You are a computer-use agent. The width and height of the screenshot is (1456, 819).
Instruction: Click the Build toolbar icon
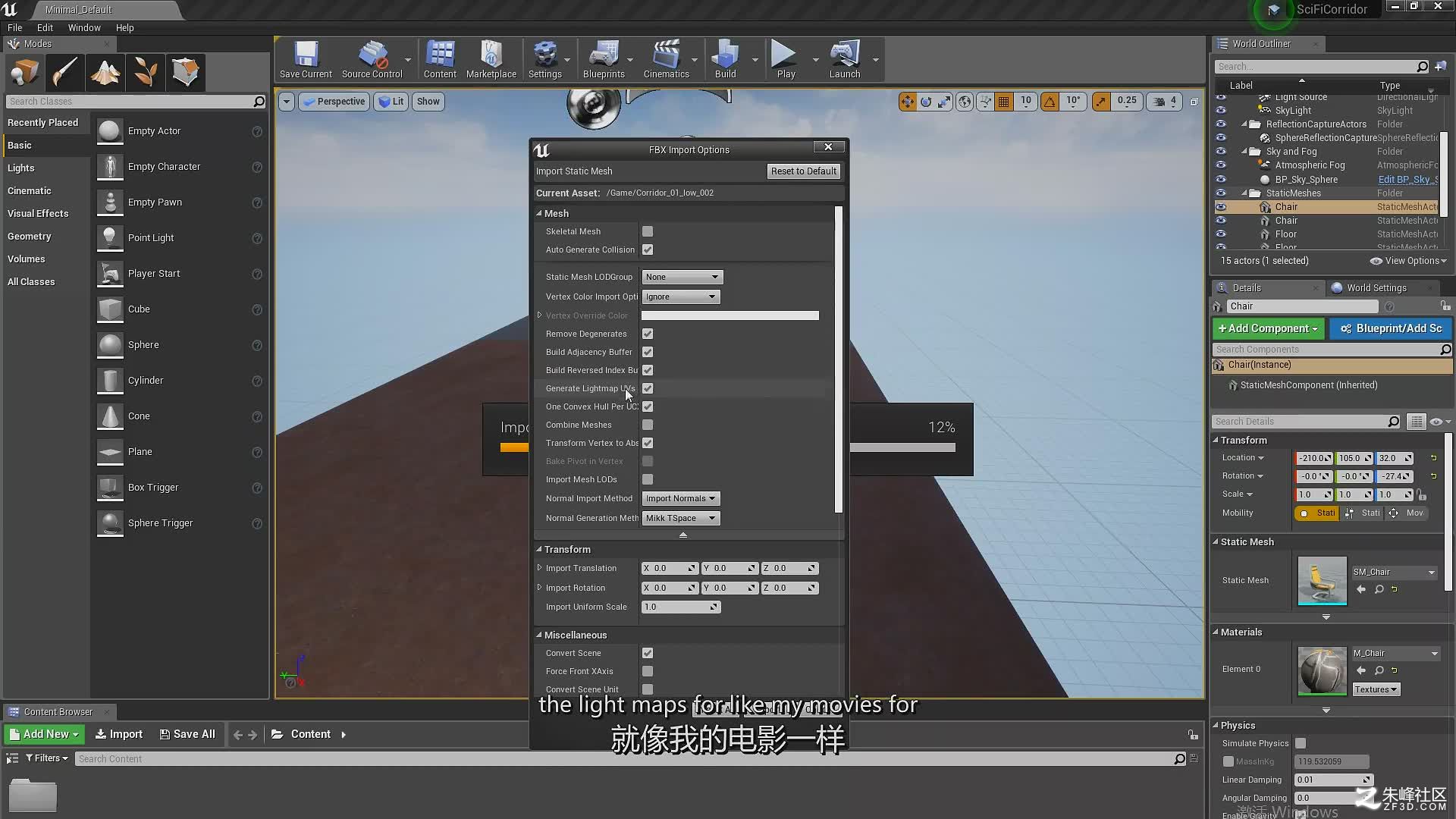(725, 59)
